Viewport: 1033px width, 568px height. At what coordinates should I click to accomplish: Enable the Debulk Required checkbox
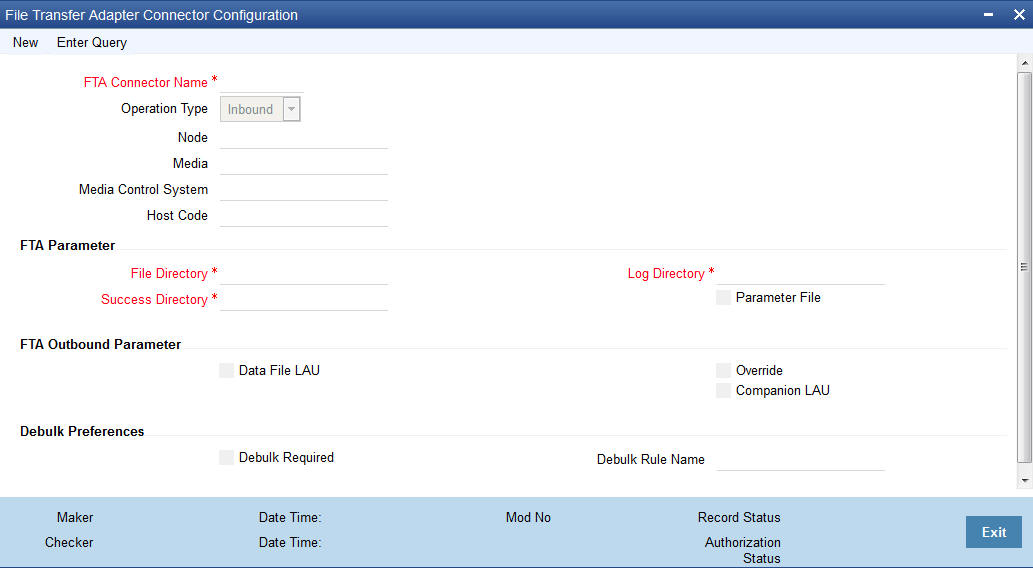click(227, 457)
